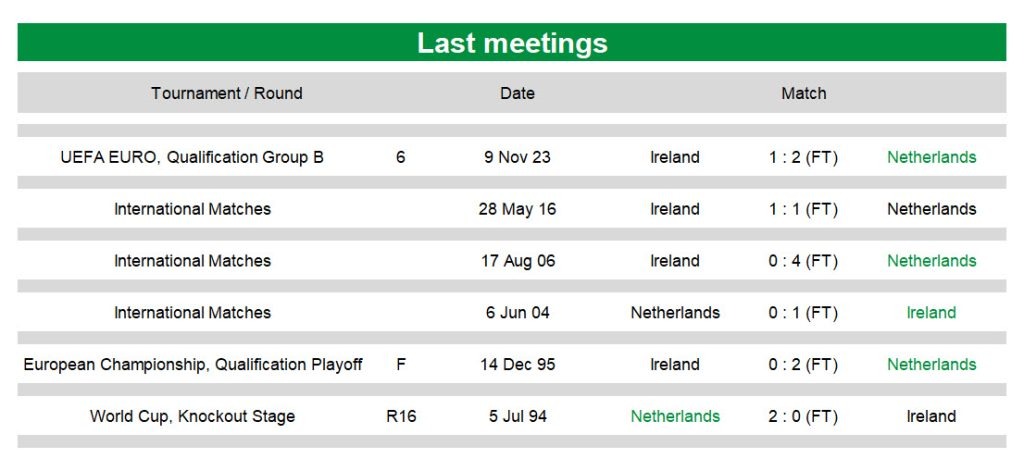The width and height of the screenshot is (1024, 471).
Task: Select the Tournament / Round column header
Action: pyautogui.click(x=227, y=93)
